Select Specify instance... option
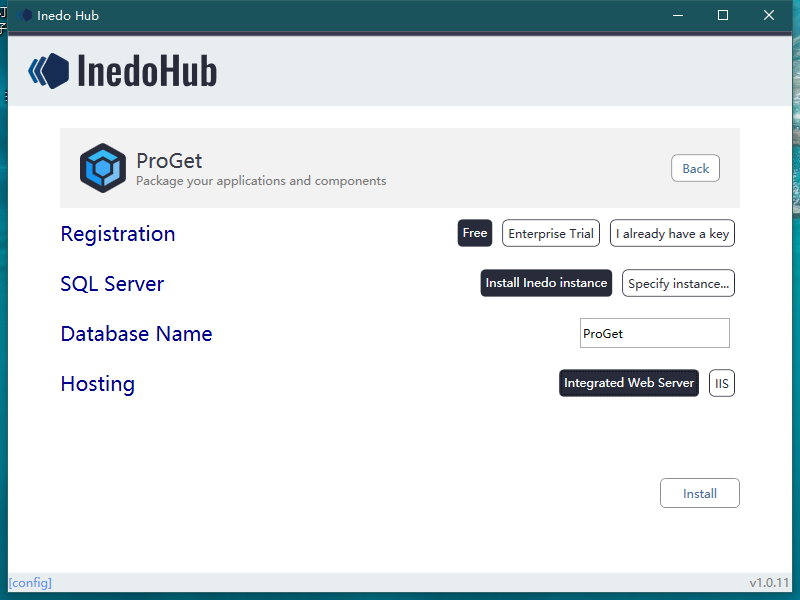Image resolution: width=800 pixels, height=600 pixels. tap(678, 283)
